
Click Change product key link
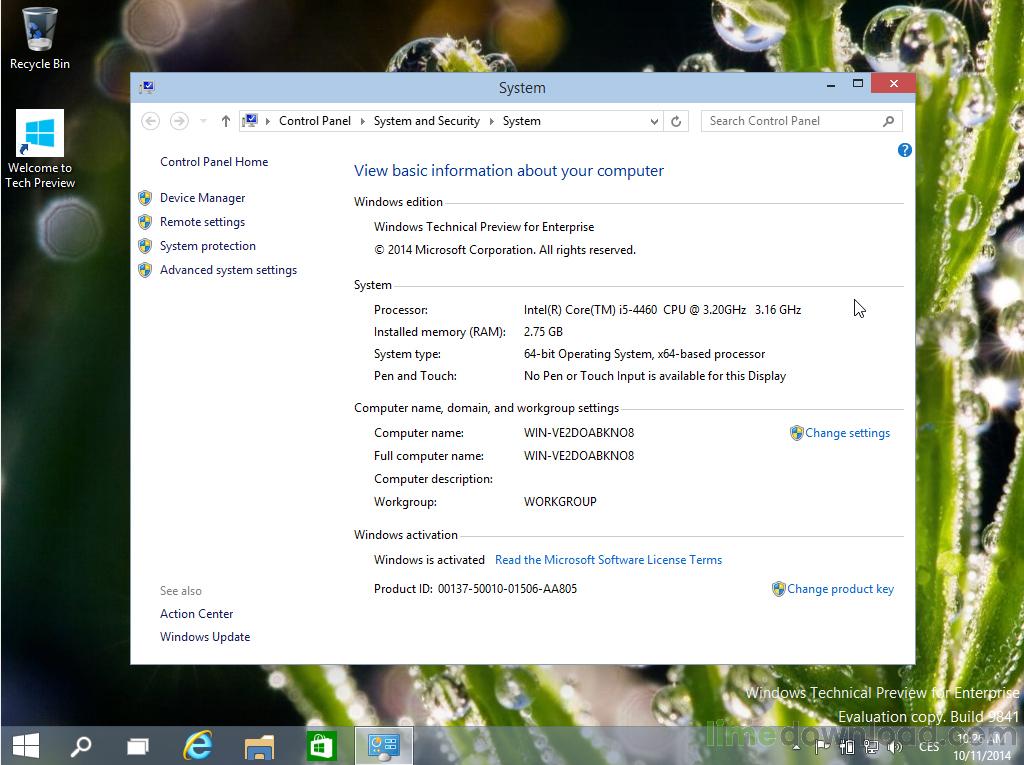[839, 589]
